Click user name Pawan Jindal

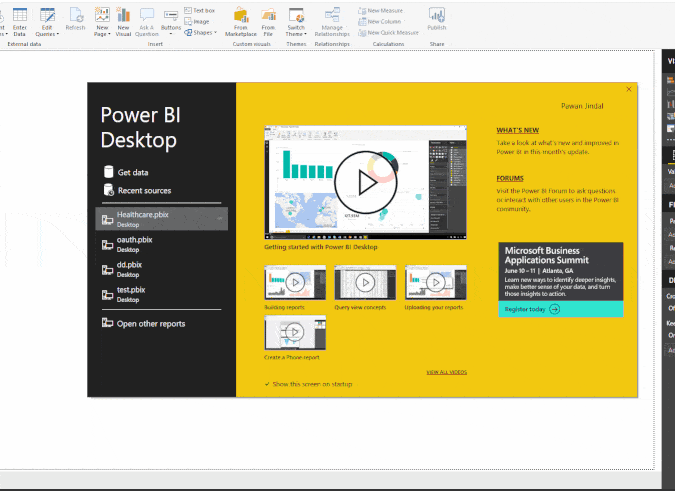tap(582, 106)
